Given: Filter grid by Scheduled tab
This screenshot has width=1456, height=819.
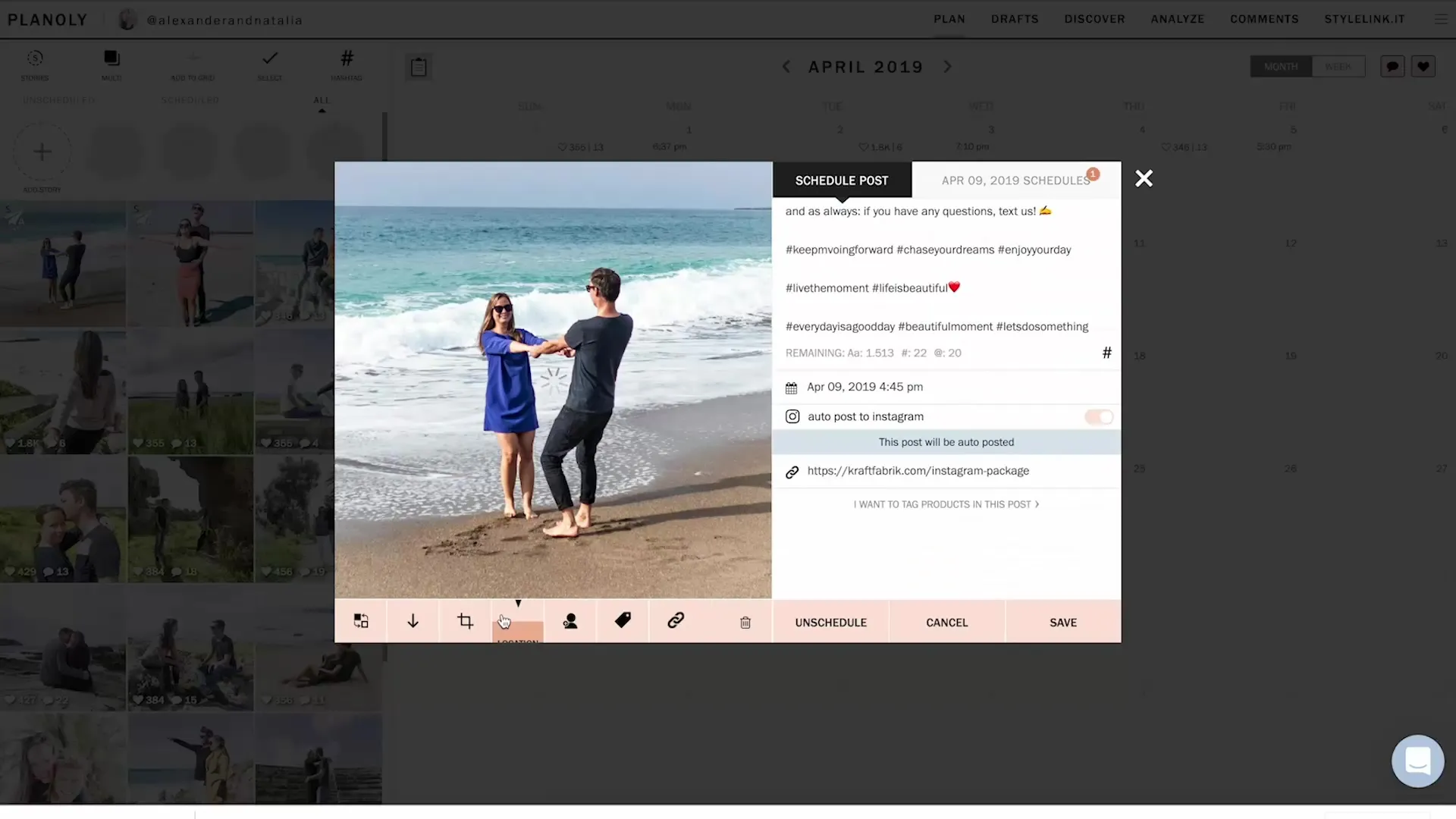Looking at the screenshot, I should 190,100.
